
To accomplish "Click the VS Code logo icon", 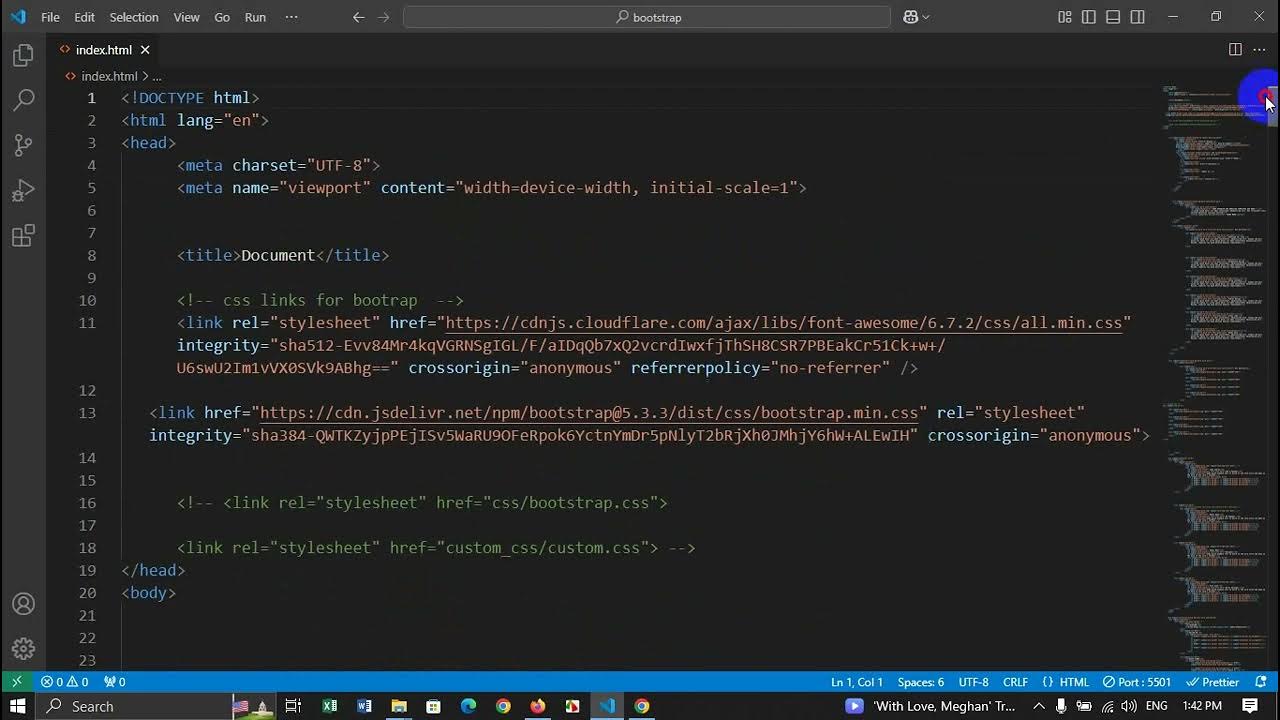I will click(x=18, y=17).
